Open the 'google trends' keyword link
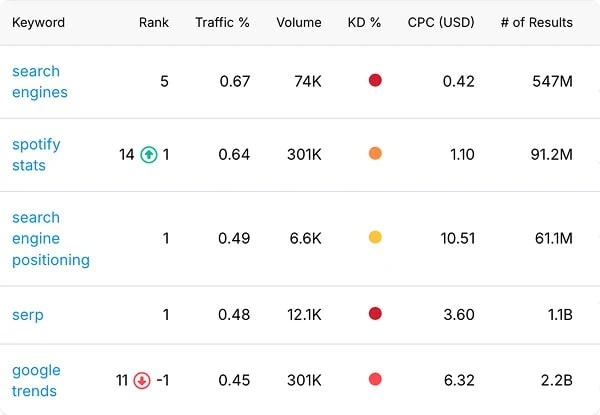600x415 pixels. coord(36,381)
